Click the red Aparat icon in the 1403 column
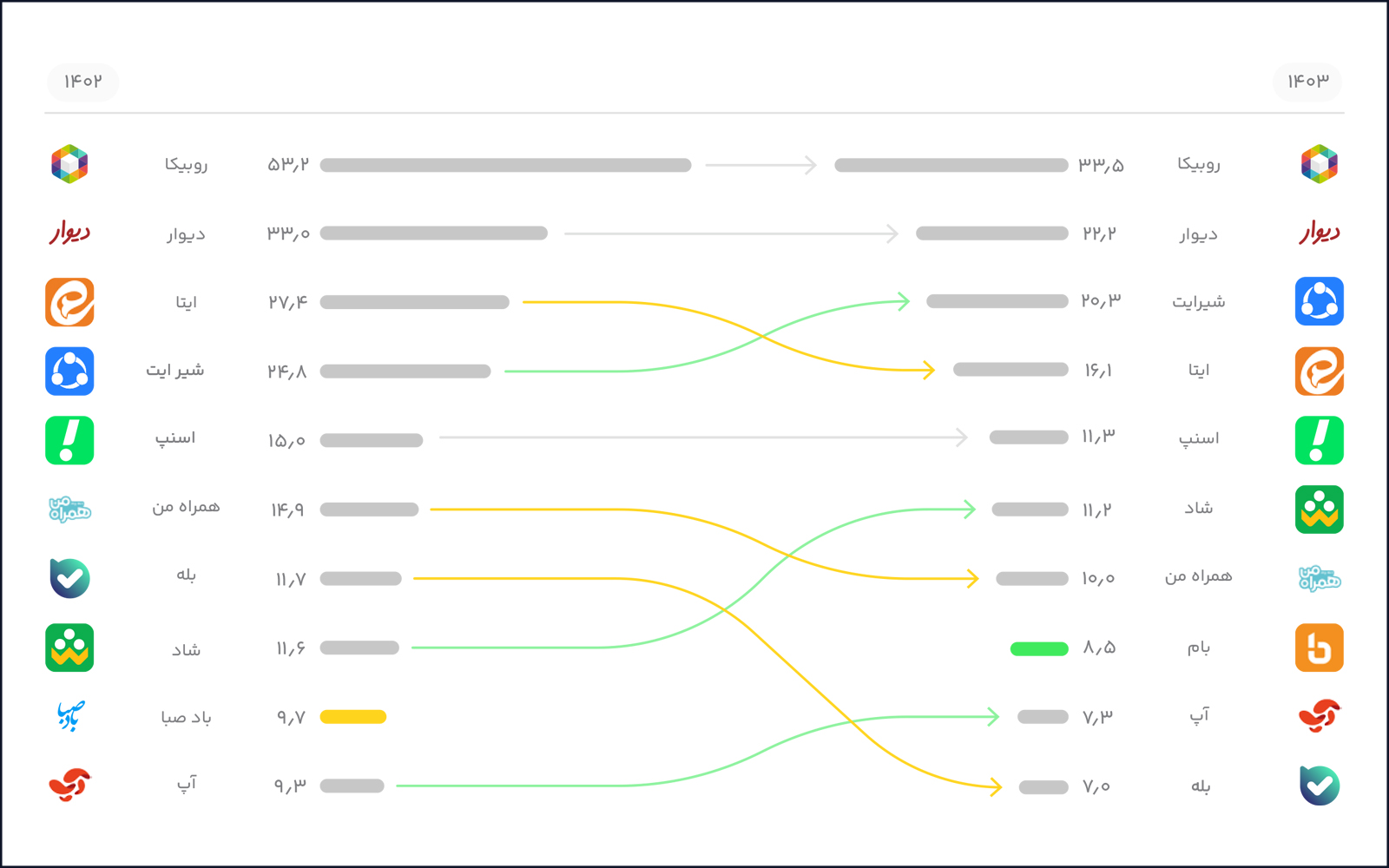Image resolution: width=1389 pixels, height=868 pixels. (x=1319, y=716)
